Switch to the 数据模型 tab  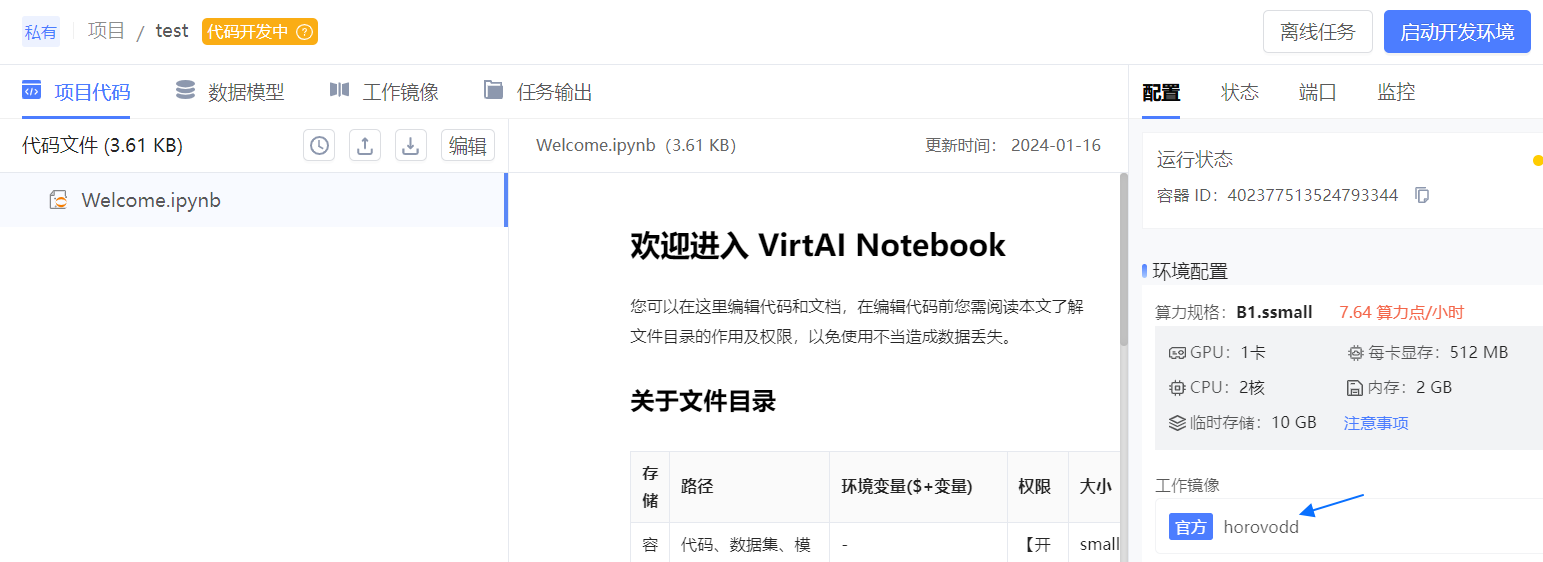230,92
